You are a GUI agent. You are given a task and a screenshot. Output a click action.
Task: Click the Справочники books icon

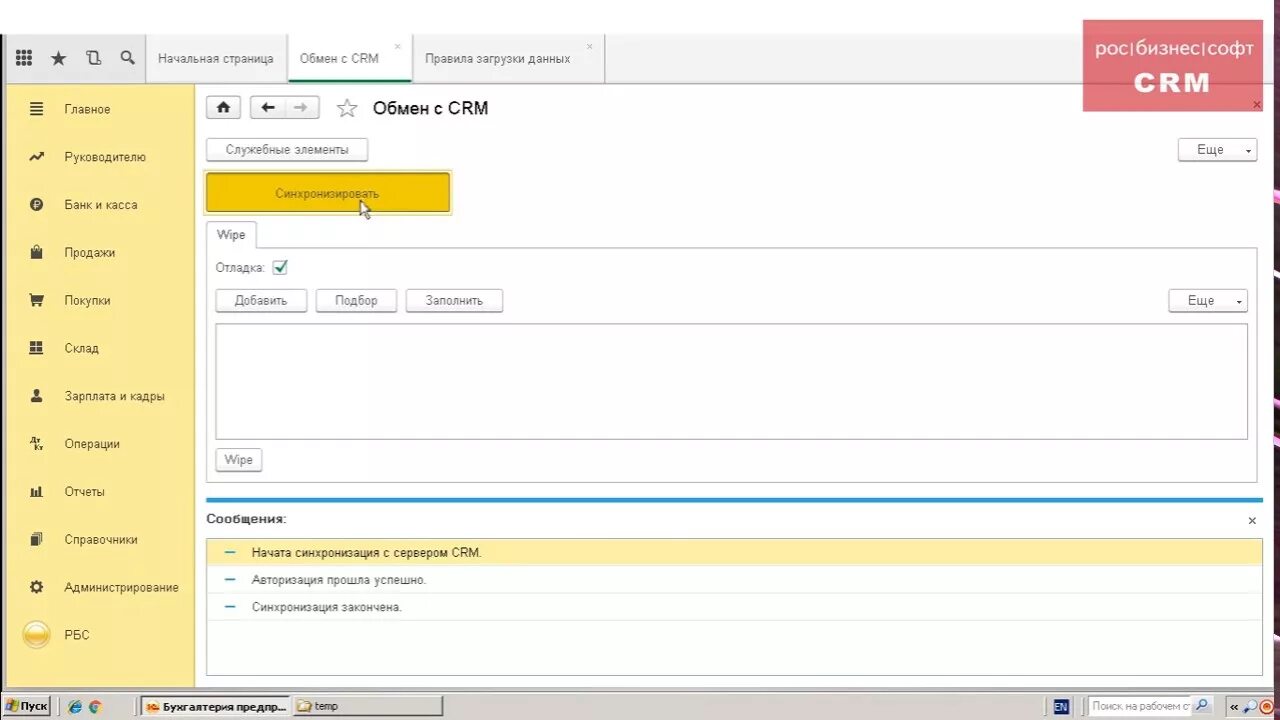click(37, 539)
